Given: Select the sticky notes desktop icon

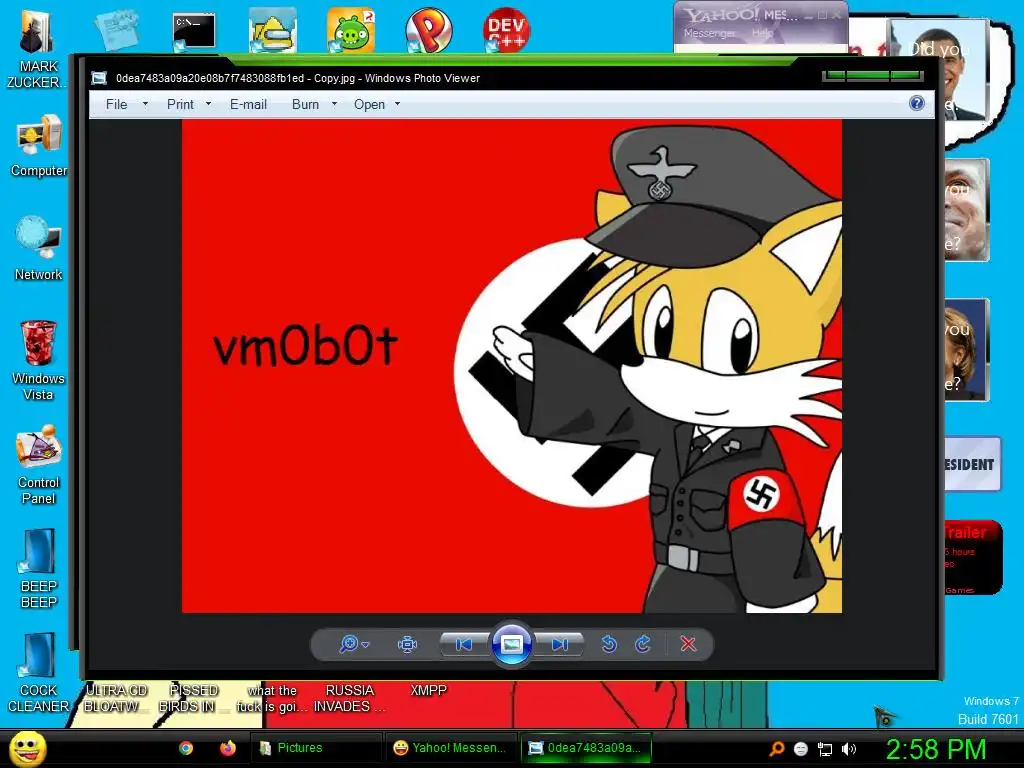Looking at the screenshot, I should click(x=116, y=30).
